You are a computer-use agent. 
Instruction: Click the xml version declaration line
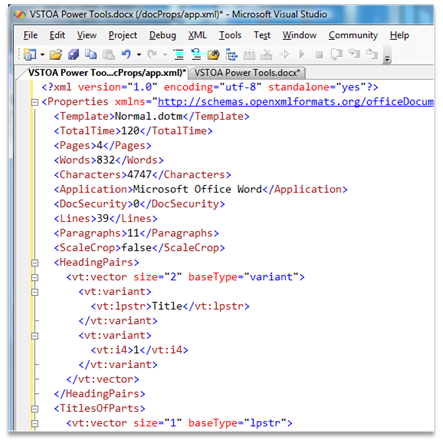pos(210,87)
